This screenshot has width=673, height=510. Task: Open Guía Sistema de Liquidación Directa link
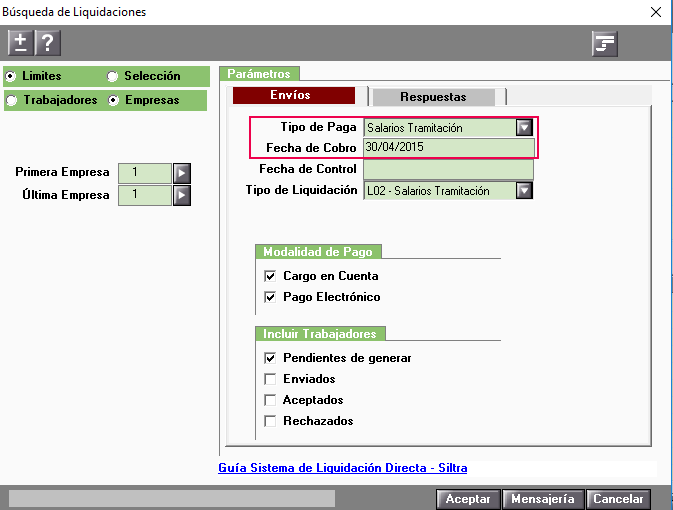343,468
